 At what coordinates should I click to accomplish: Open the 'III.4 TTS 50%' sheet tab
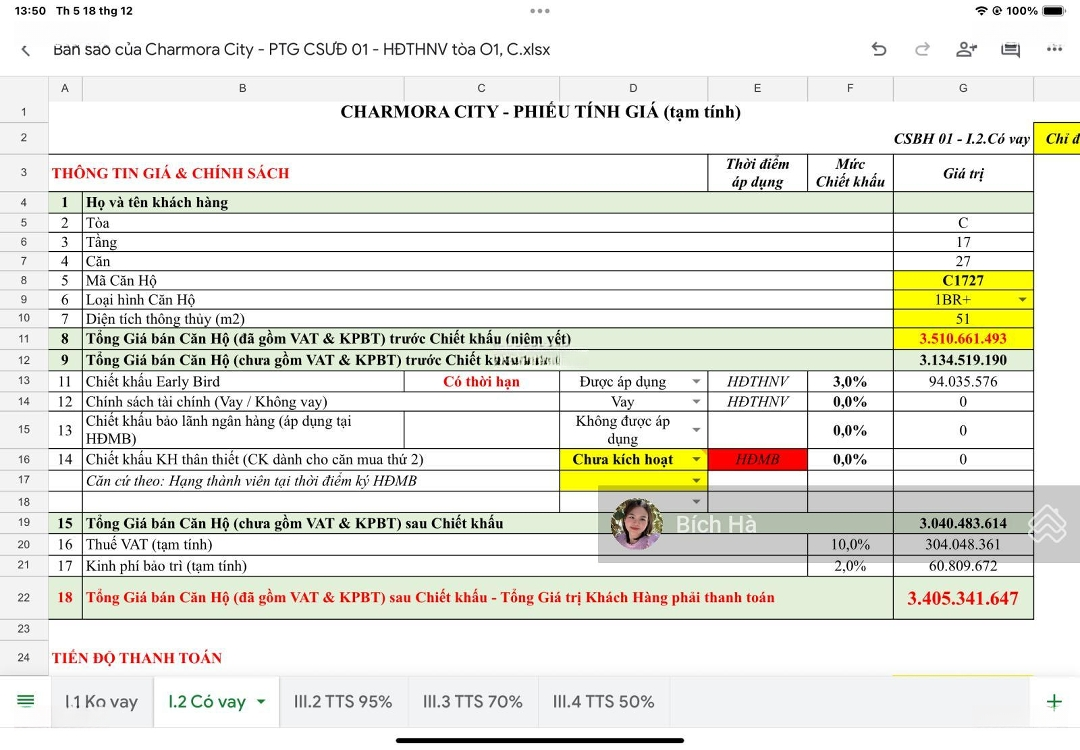[603, 702]
